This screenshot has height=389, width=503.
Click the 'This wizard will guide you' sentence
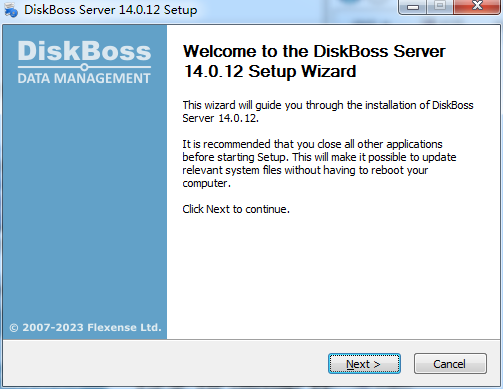point(328,112)
